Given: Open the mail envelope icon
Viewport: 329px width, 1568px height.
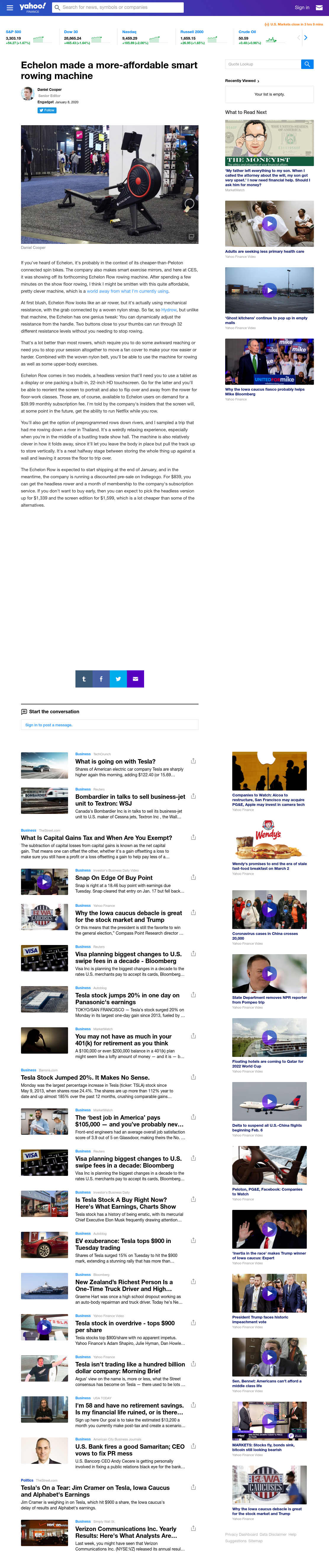Looking at the screenshot, I should 319,7.
